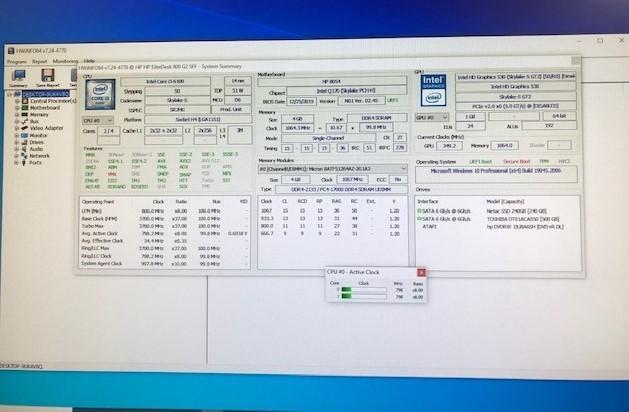629x412 pixels.
Task: Click the HWiNFO64 title bar icon
Action: coord(11,51)
